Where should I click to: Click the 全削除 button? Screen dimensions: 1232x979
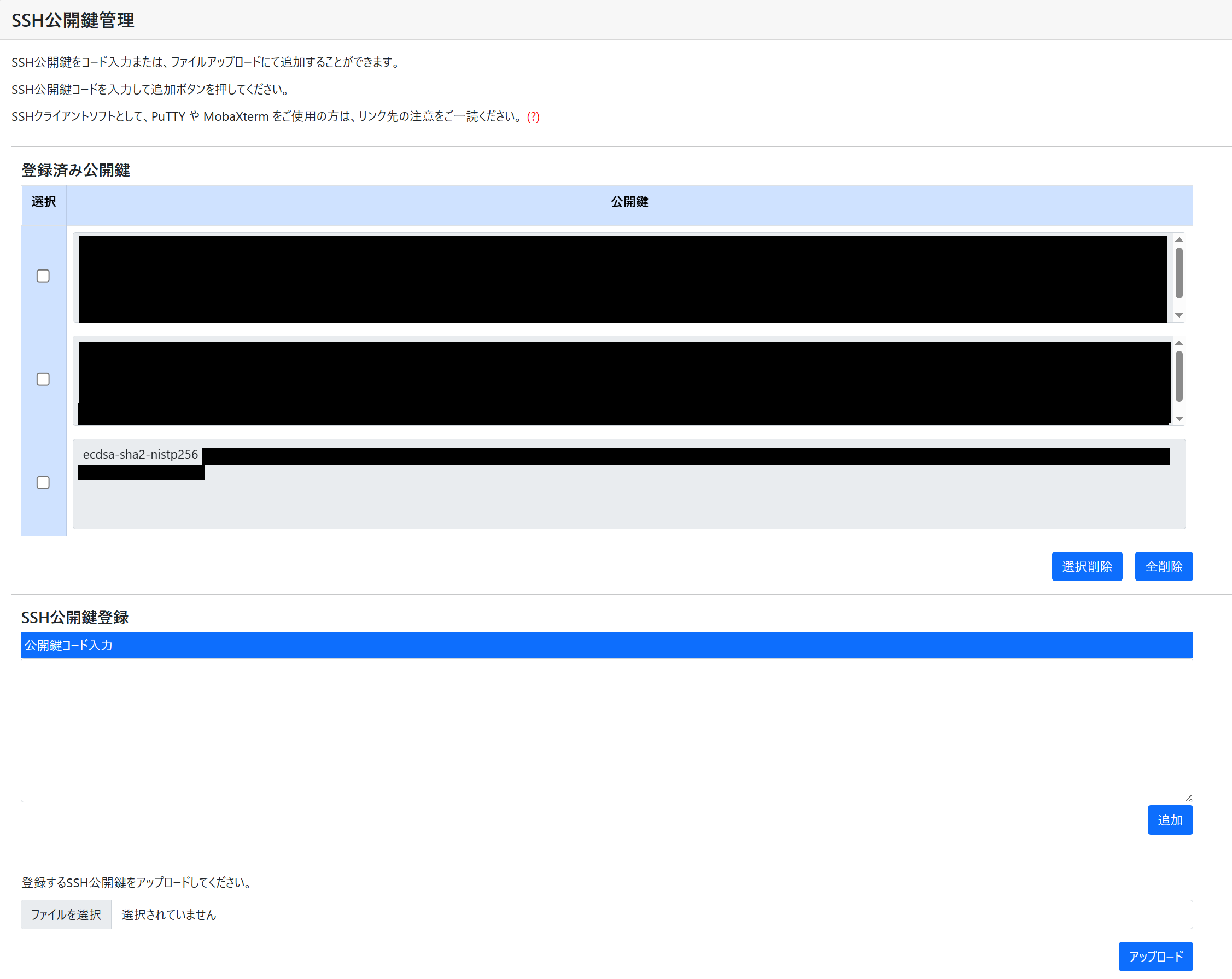(1163, 566)
